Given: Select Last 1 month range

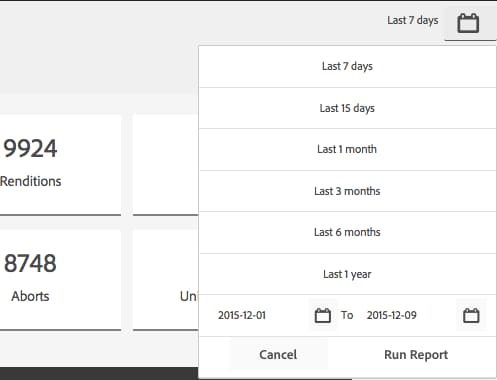Looking at the screenshot, I should pyautogui.click(x=347, y=149).
